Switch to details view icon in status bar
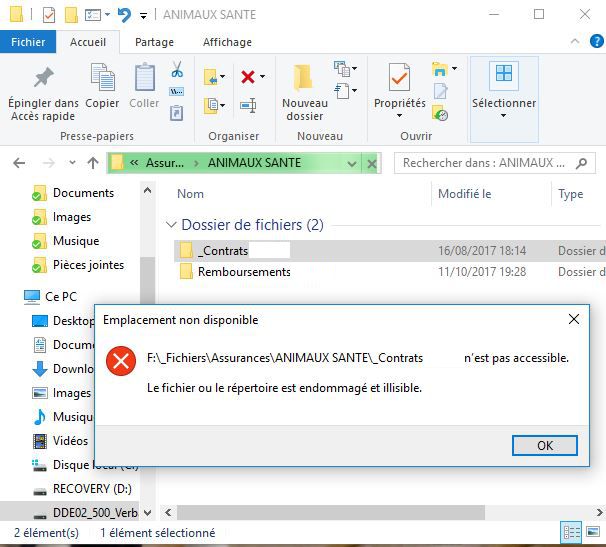 click(x=571, y=533)
